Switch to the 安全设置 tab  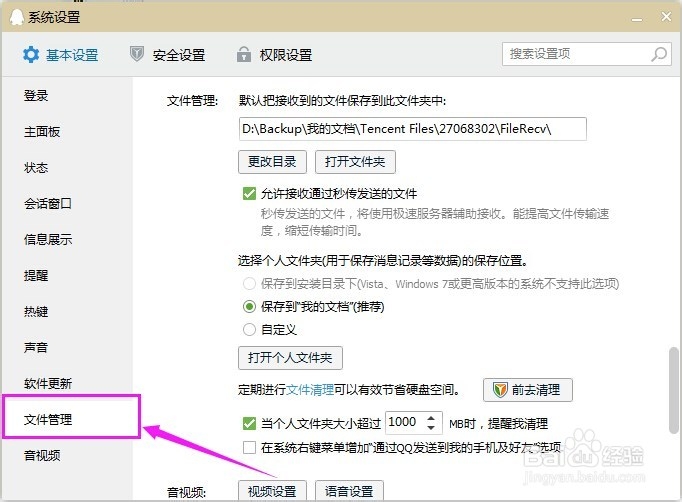[x=167, y=55]
